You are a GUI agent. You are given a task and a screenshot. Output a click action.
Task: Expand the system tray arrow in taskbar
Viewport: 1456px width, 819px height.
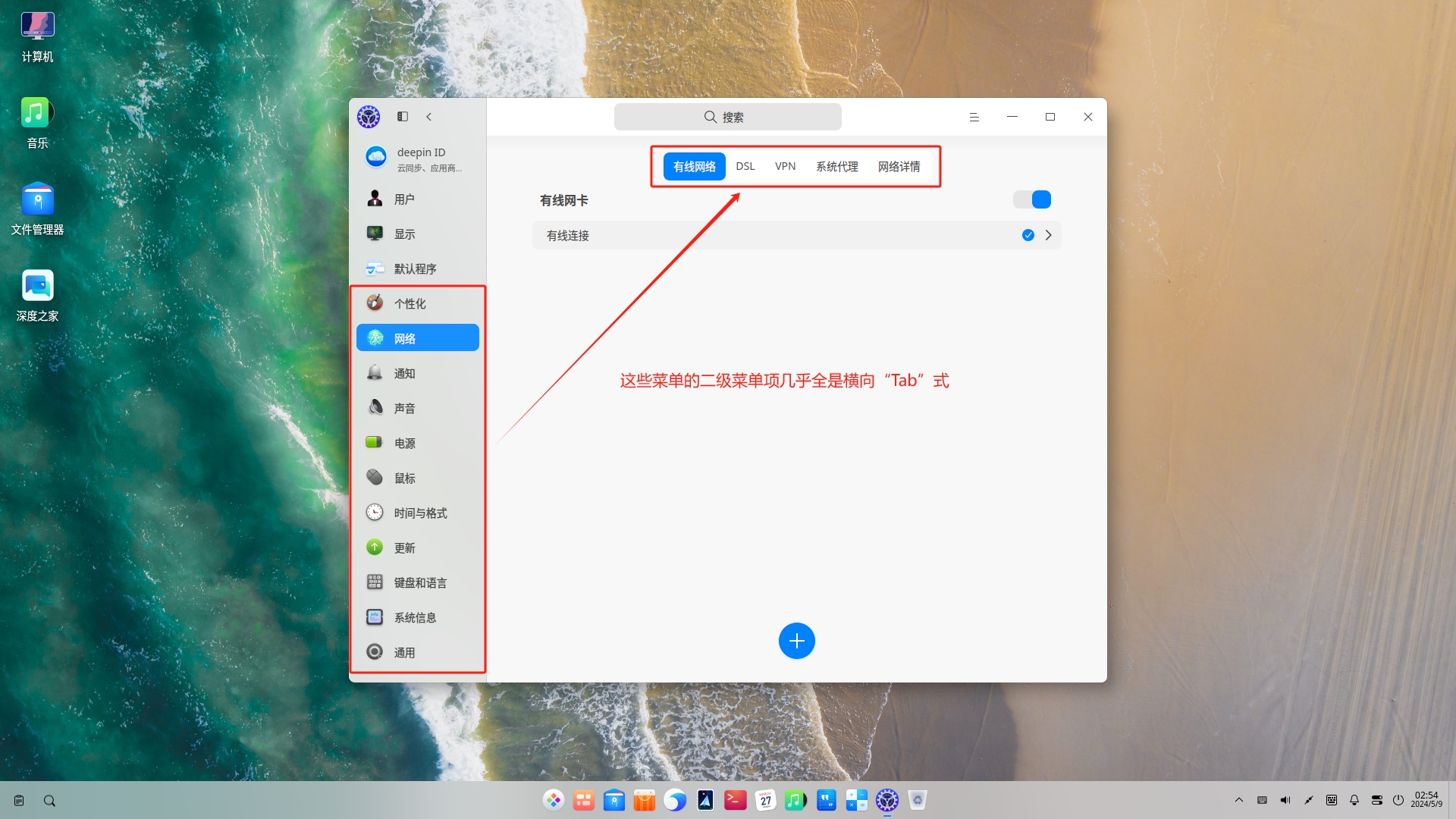(x=1238, y=800)
